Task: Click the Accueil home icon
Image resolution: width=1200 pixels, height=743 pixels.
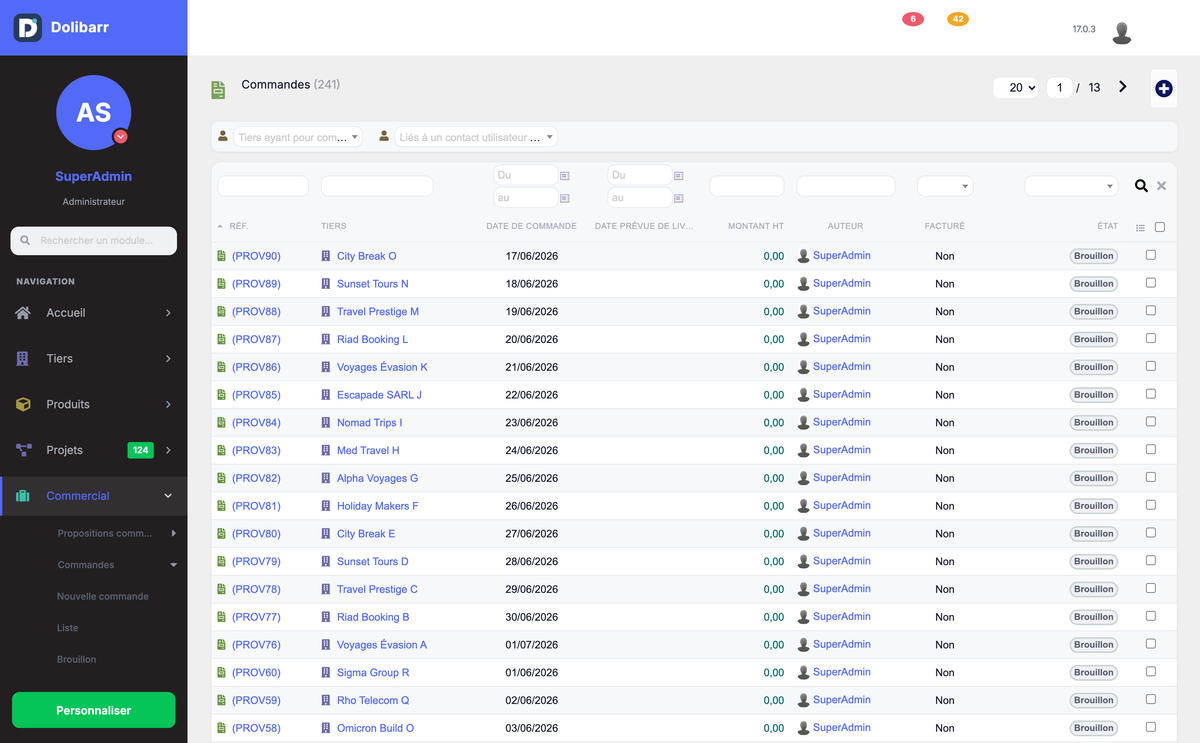Action: pyautogui.click(x=23, y=313)
